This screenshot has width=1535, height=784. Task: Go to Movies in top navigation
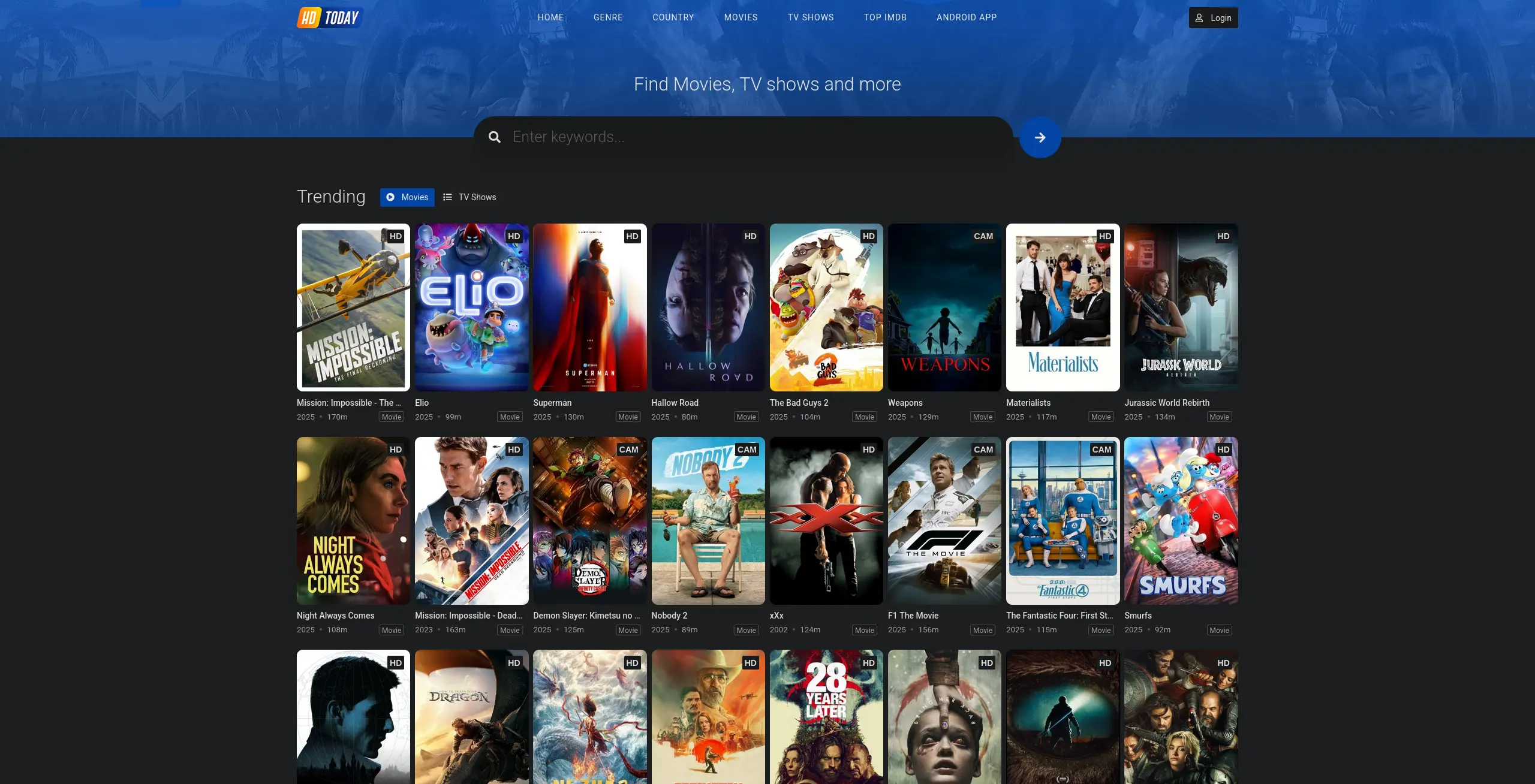click(x=741, y=17)
